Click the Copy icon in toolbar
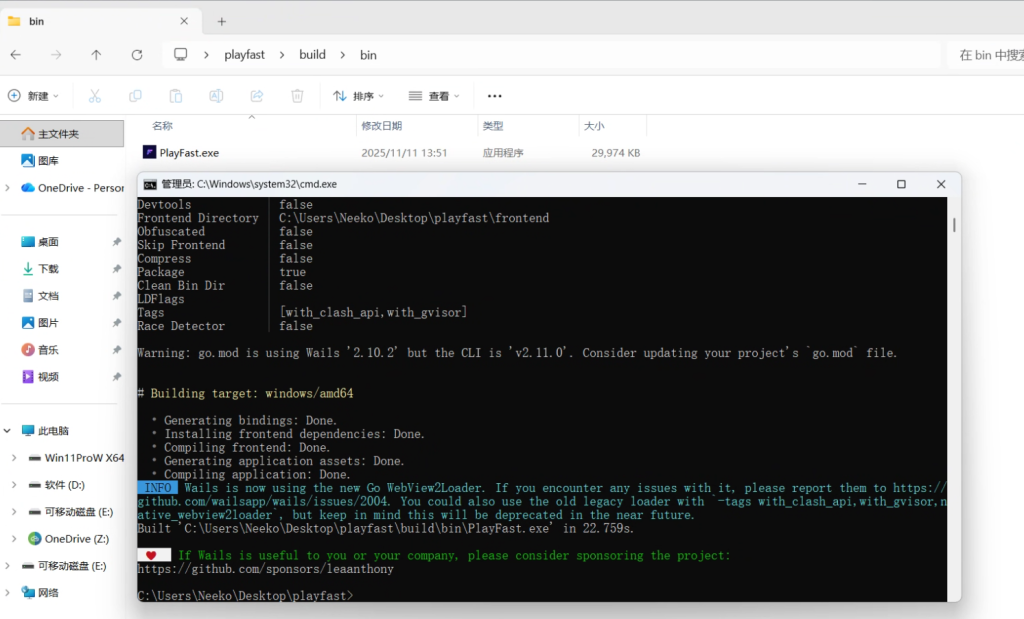Screen dimensions: 1024x619 point(135,96)
